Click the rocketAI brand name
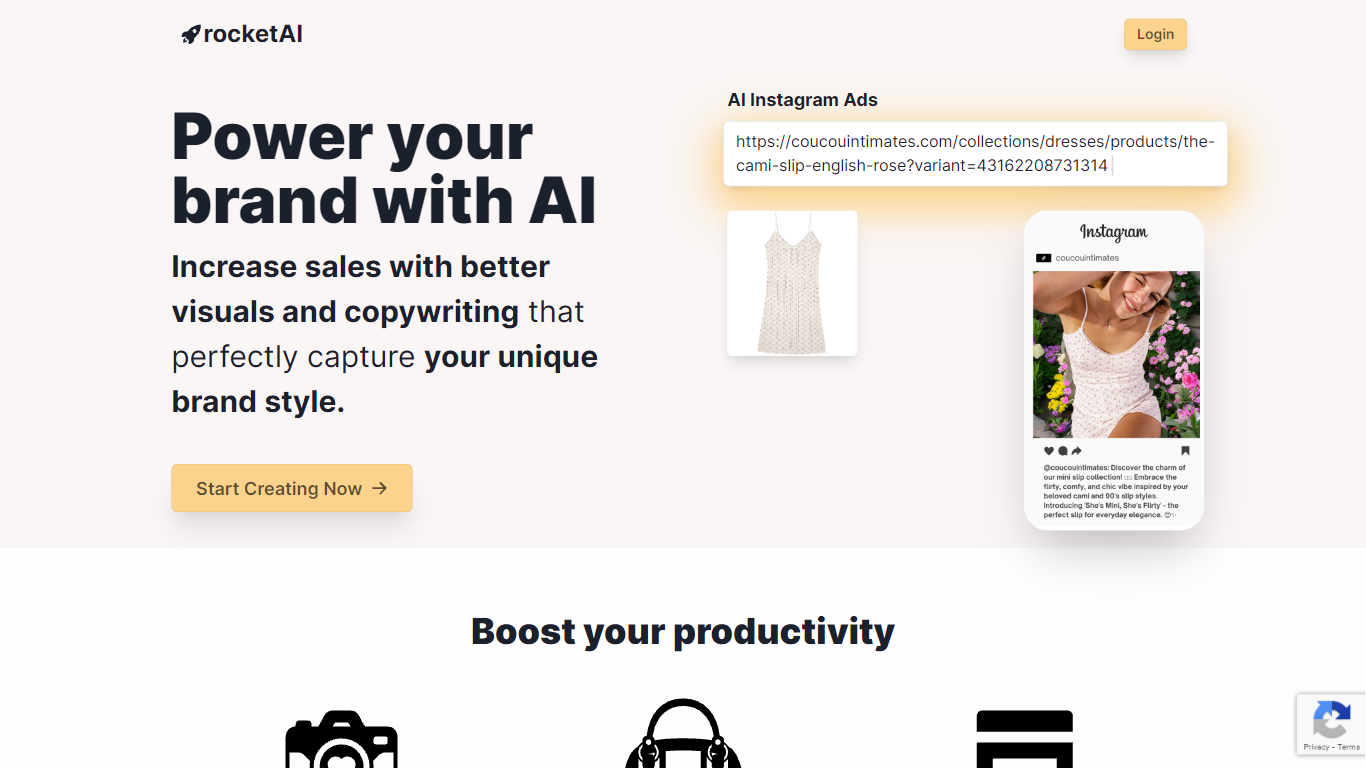Viewport: 1366px width, 768px height. click(253, 34)
